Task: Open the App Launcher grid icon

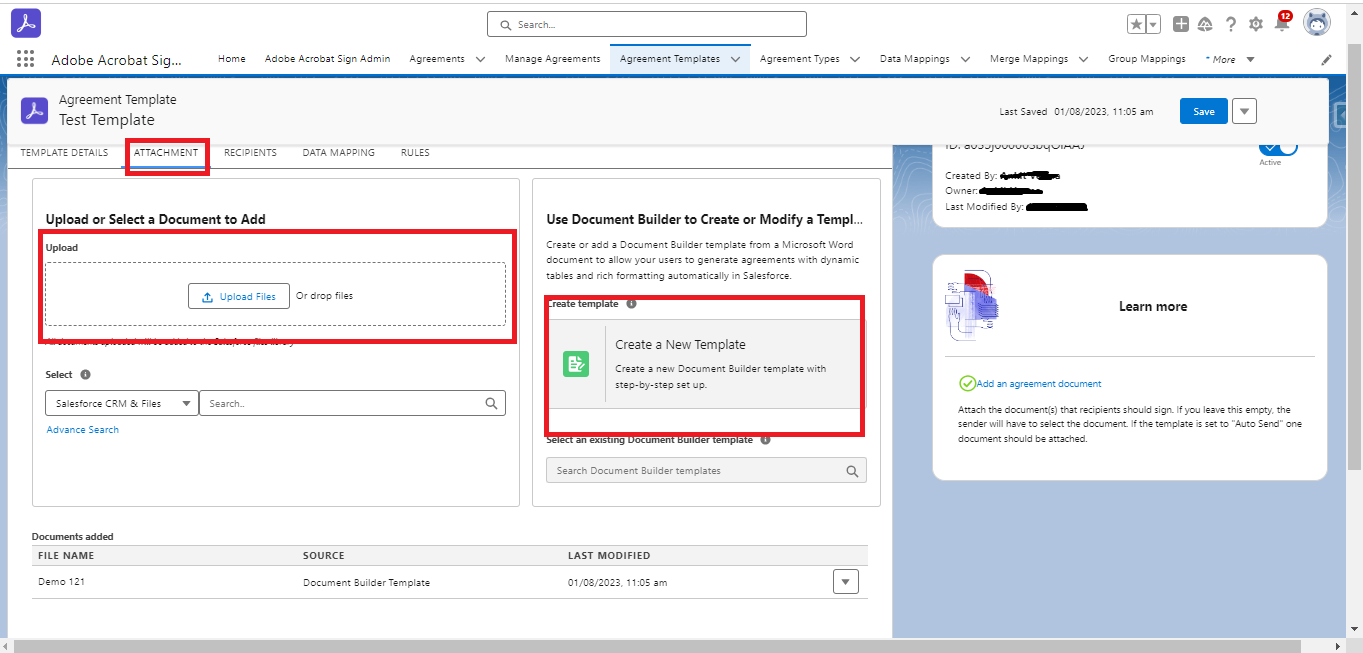Action: tap(26, 59)
